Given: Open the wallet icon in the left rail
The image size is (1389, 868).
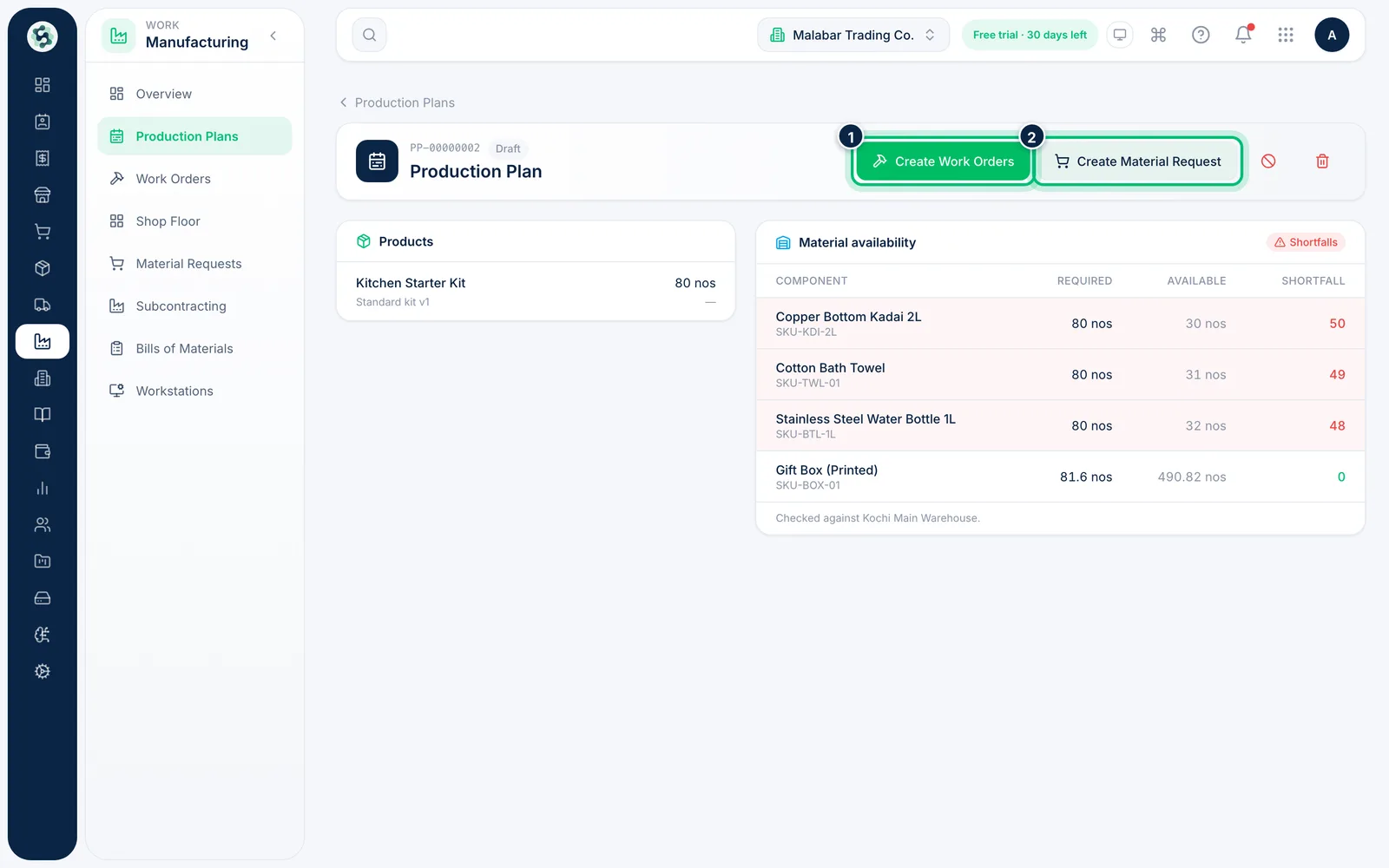Looking at the screenshot, I should point(42,451).
